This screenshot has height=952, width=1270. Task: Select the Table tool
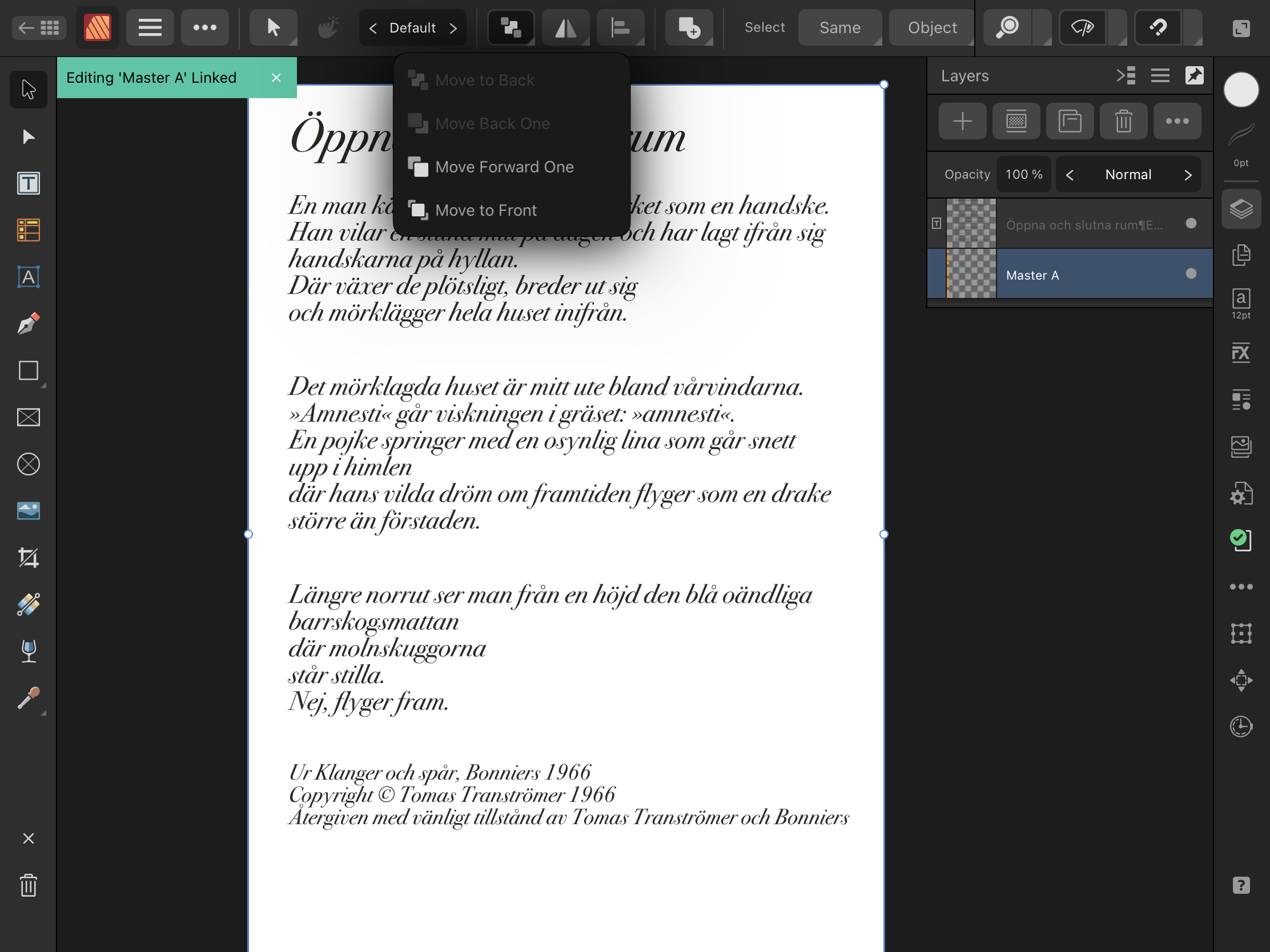coord(28,230)
